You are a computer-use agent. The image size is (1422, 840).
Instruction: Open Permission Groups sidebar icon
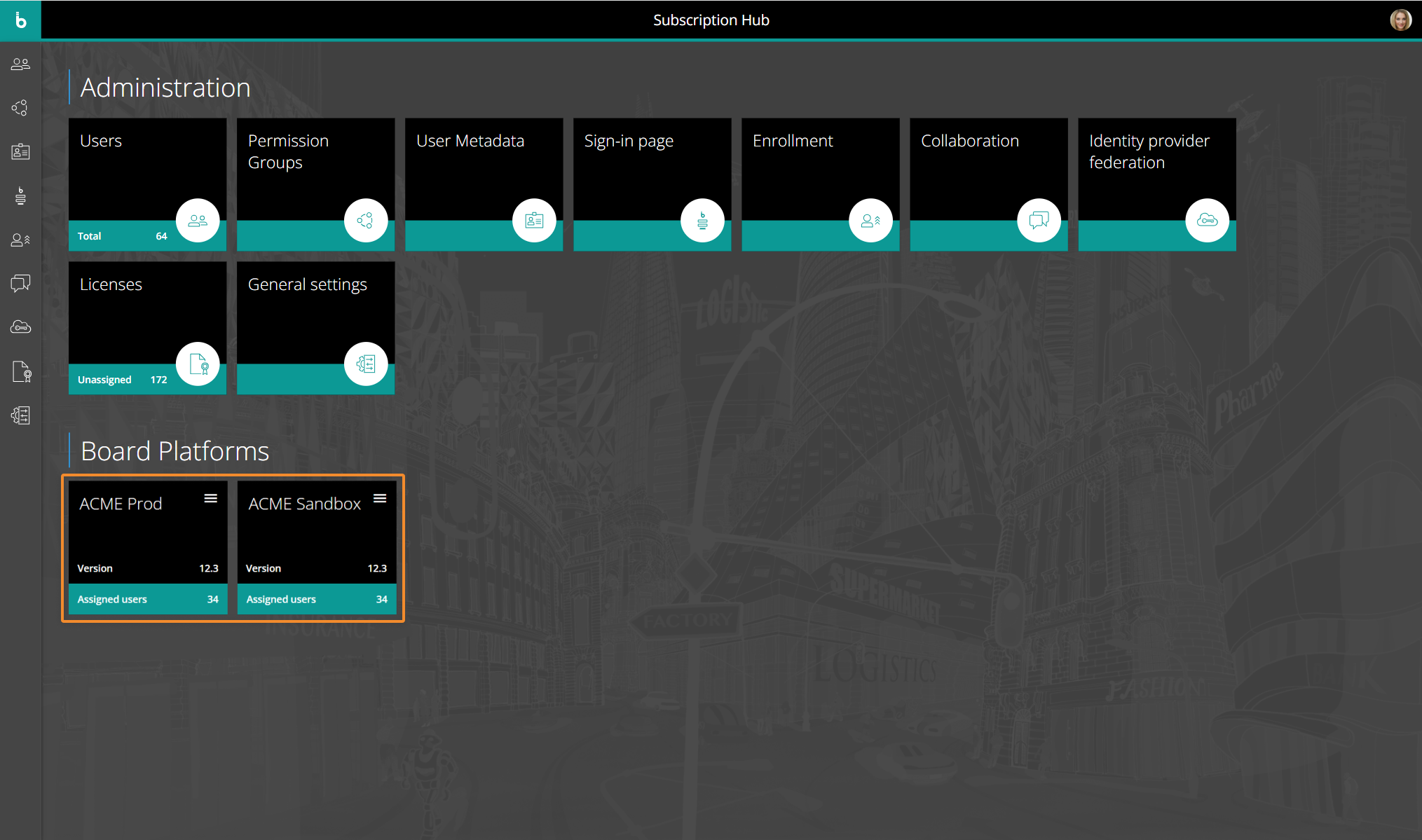click(20, 108)
